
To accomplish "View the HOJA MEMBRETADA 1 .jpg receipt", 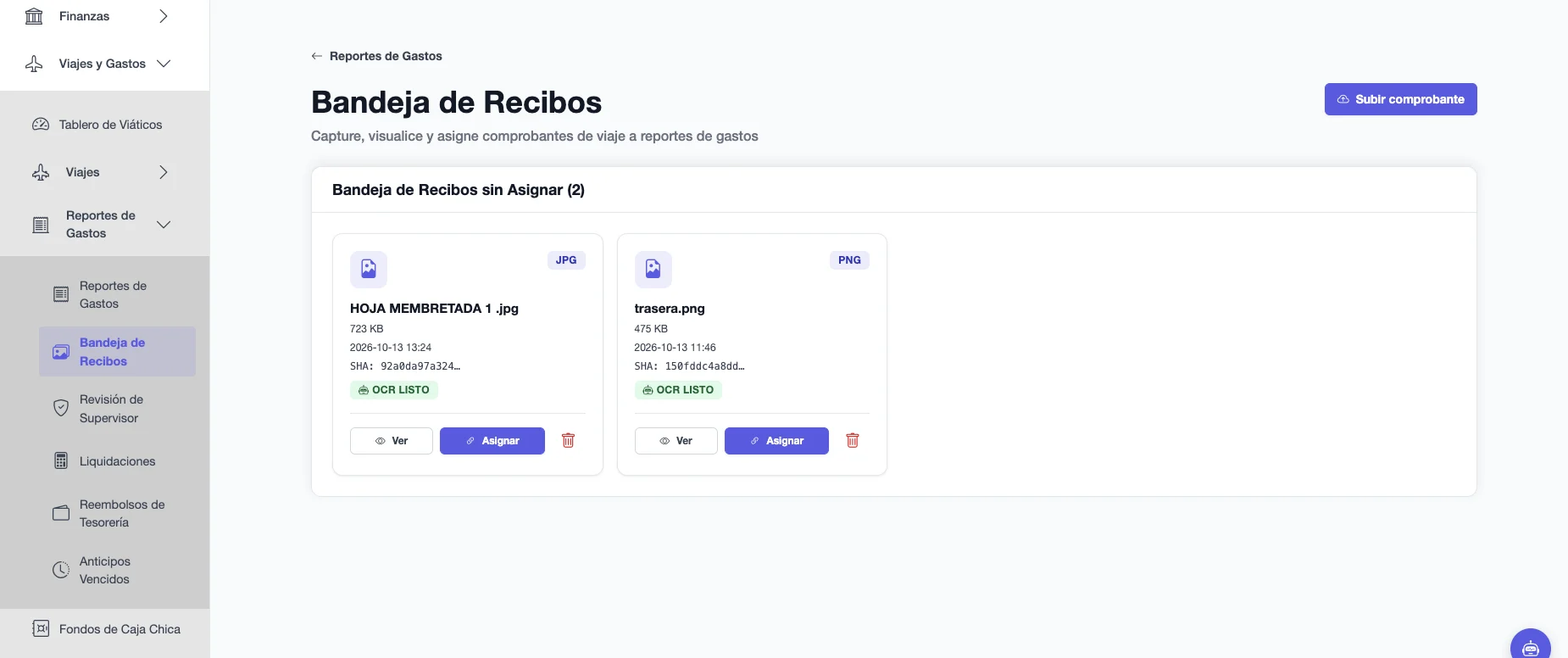I will coord(392,441).
